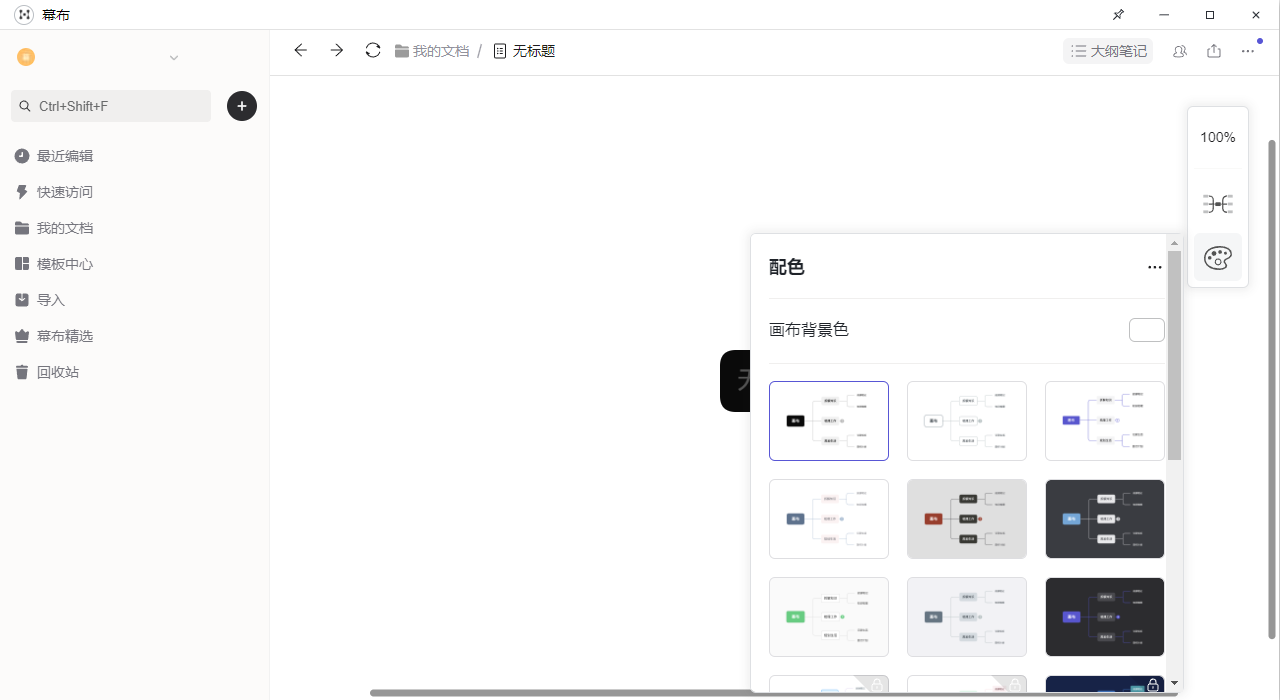The height and width of the screenshot is (700, 1280).
Task: Click the folder icon in breadcrumb
Action: coord(402,51)
